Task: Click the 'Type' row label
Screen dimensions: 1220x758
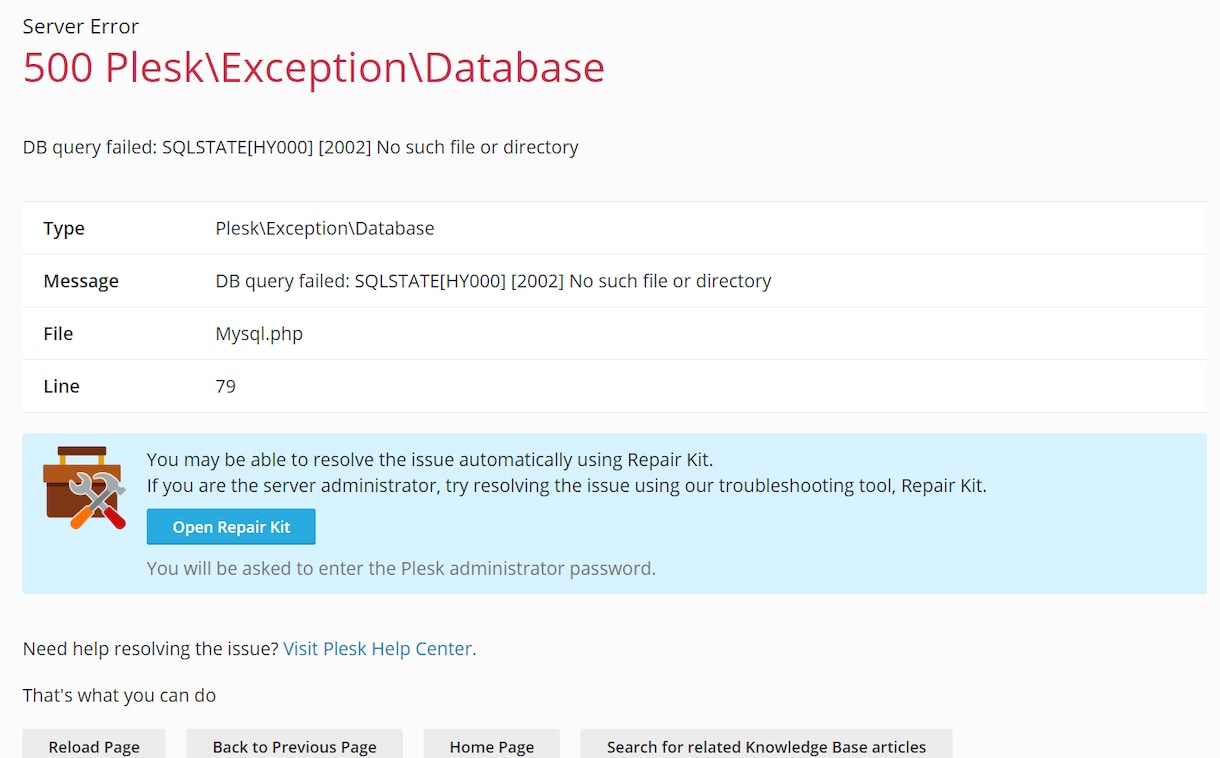Action: click(x=64, y=228)
